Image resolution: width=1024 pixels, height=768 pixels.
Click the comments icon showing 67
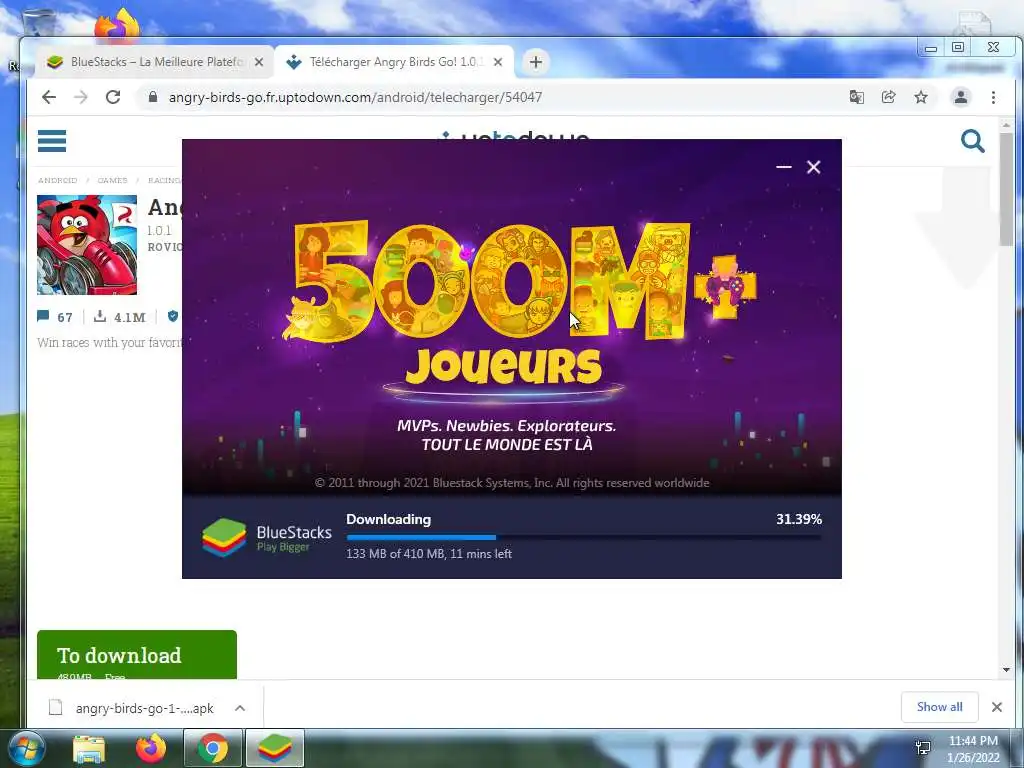click(44, 317)
